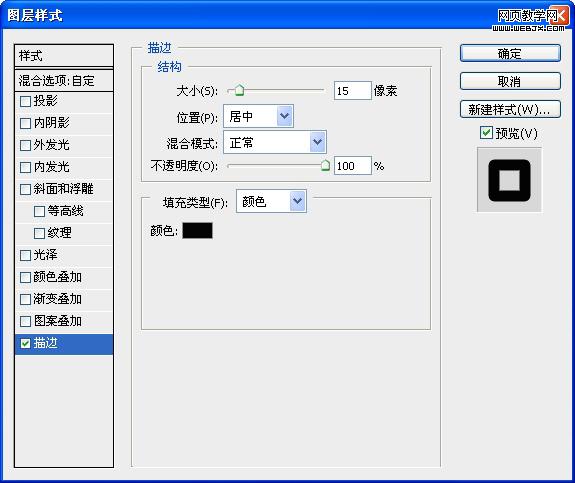Open the 填充类型 fill type dropdown
Screen dimensions: 575x483
click(x=271, y=201)
